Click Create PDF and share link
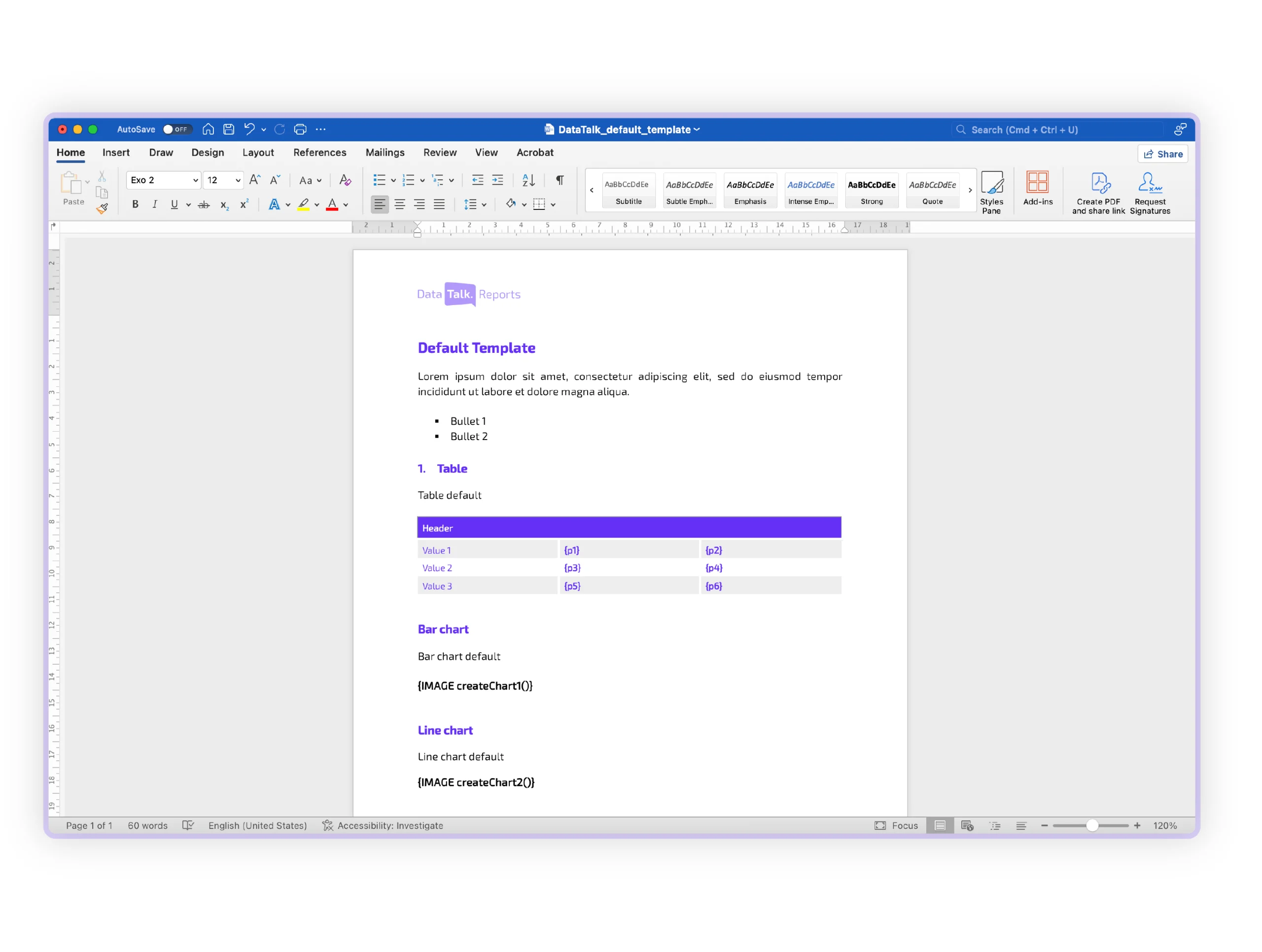 [x=1098, y=193]
